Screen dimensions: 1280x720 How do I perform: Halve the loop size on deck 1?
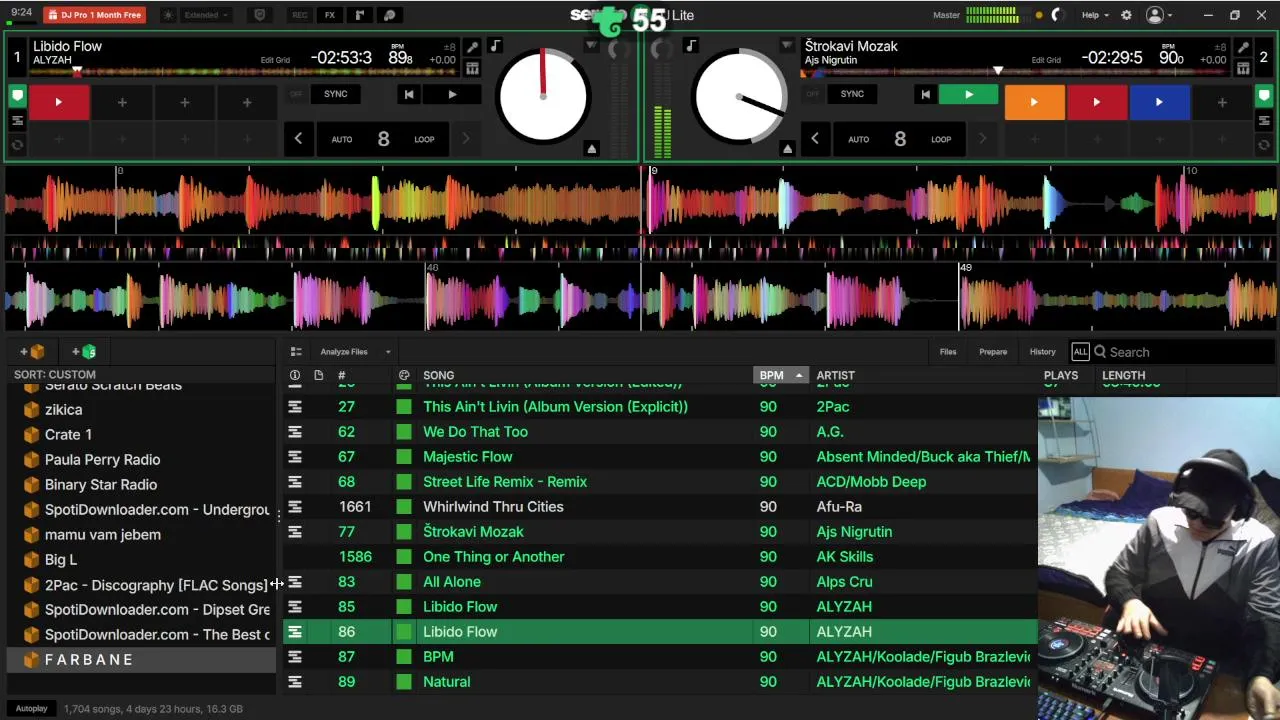pos(298,139)
